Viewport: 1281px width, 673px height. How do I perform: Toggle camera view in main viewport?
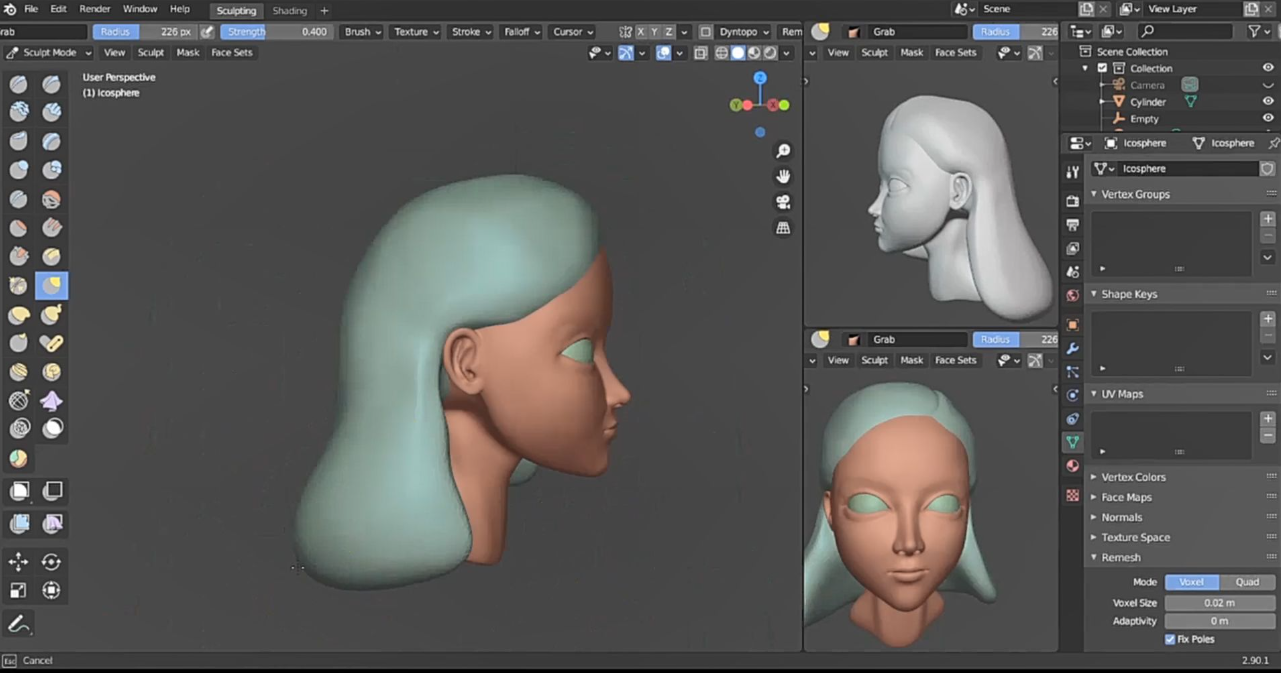coord(783,202)
